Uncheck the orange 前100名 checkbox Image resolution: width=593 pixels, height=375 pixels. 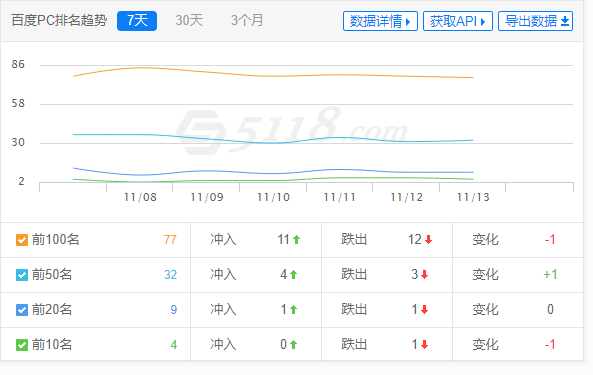coord(22,240)
